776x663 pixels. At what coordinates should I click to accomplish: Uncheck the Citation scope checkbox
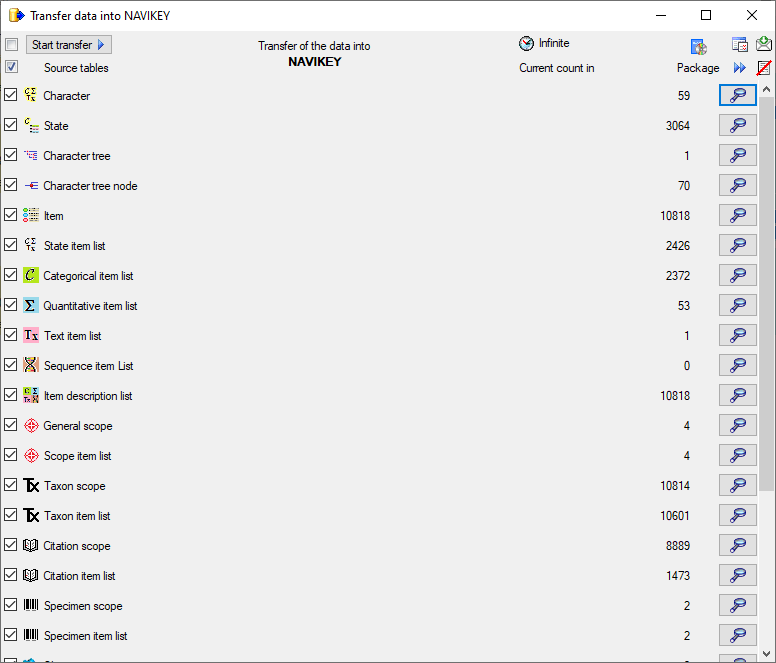click(10, 545)
